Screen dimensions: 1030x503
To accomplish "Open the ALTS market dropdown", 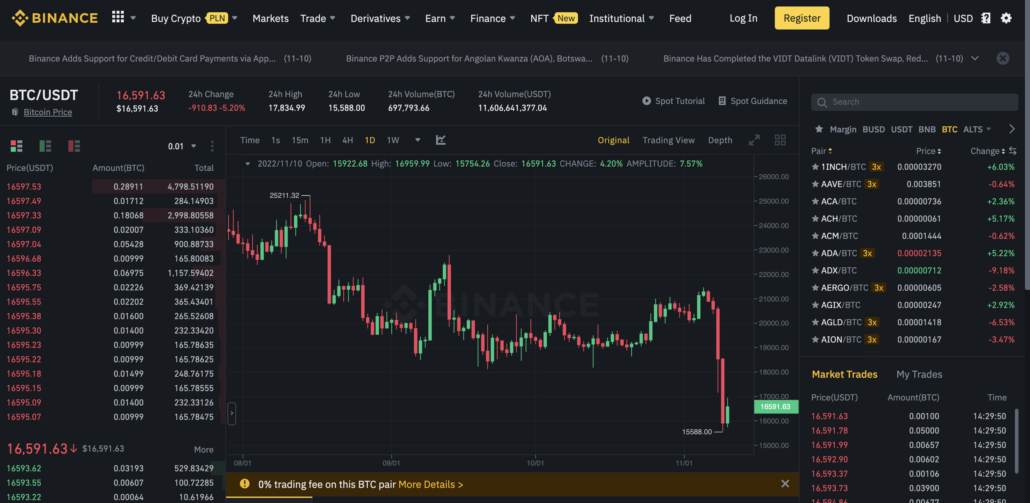I will (977, 129).
